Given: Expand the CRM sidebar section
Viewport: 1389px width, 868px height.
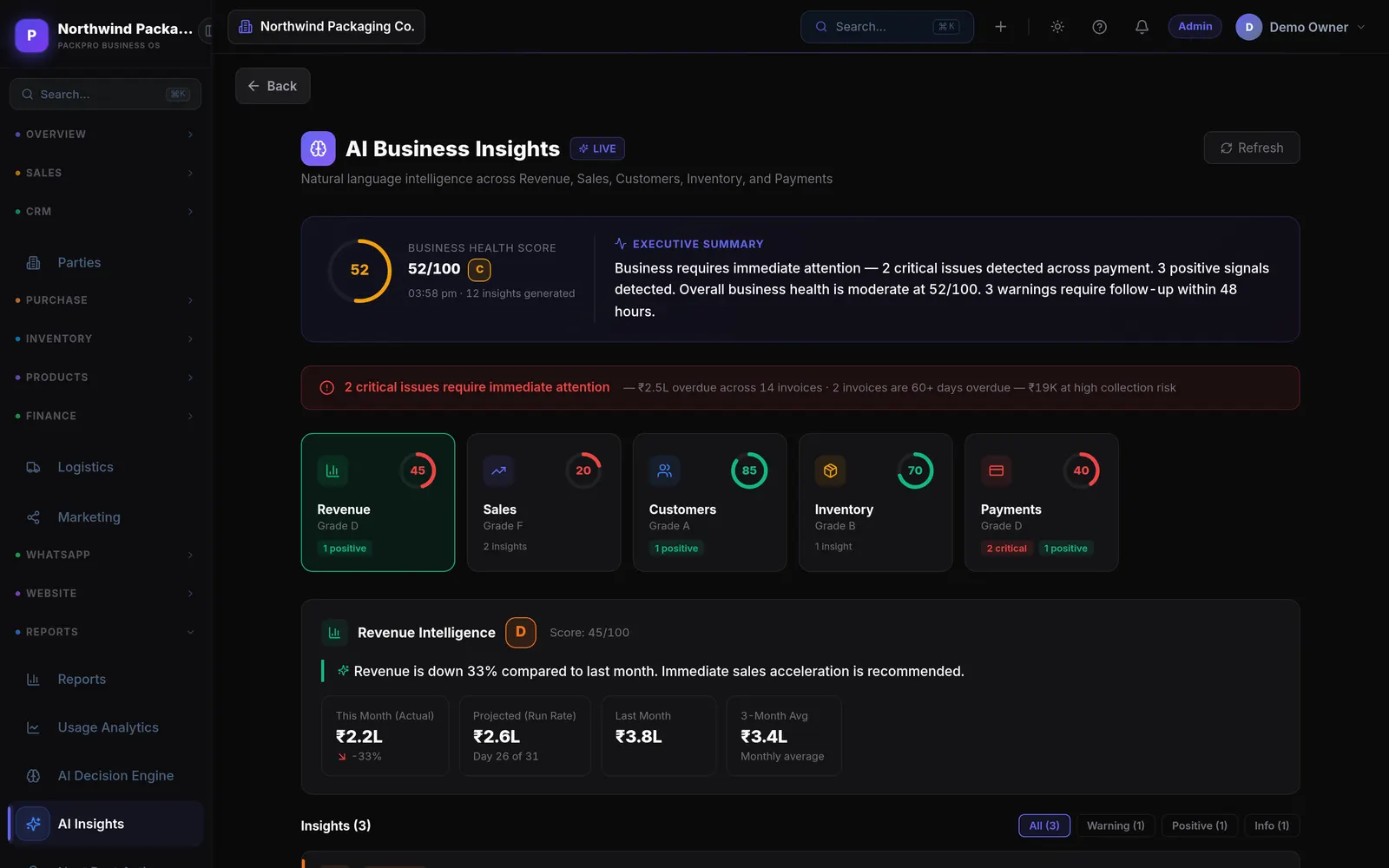Looking at the screenshot, I should coord(105,212).
